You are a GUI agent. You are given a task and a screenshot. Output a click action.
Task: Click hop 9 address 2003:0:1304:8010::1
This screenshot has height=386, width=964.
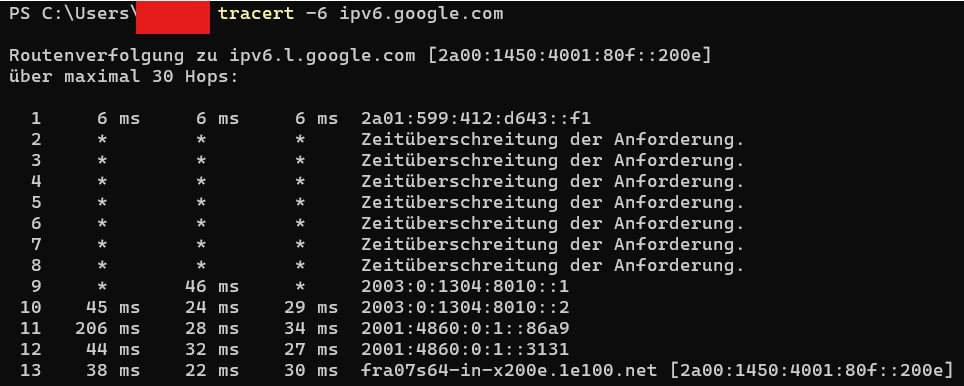coord(465,286)
